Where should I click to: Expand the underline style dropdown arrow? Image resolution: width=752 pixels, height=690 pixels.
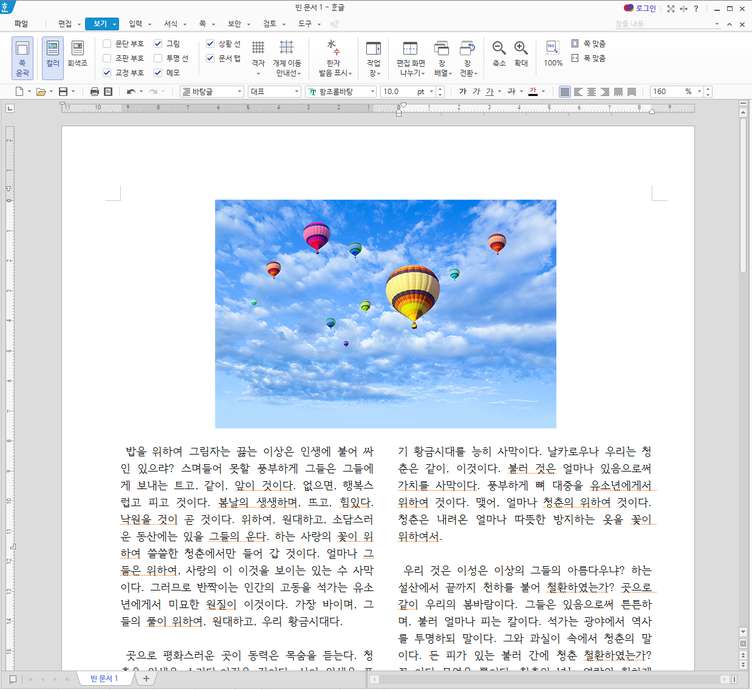pyautogui.click(x=499, y=91)
